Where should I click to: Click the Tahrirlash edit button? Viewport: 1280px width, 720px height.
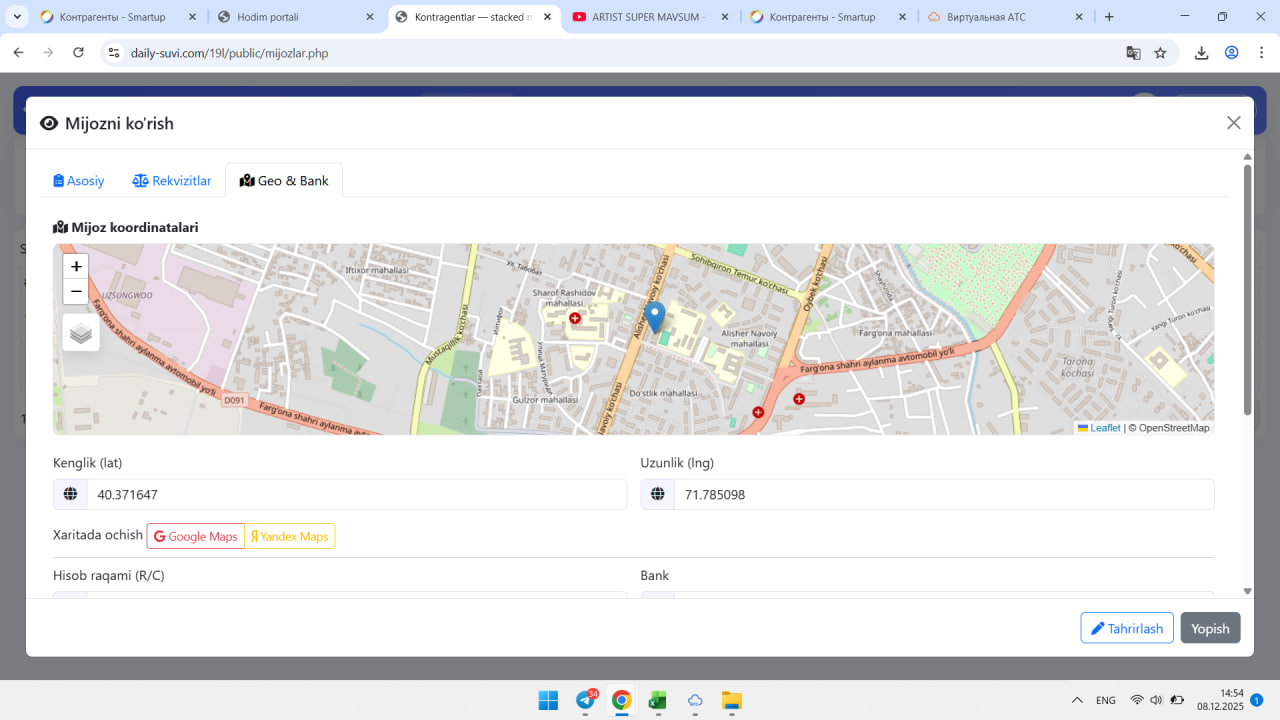pos(1126,628)
